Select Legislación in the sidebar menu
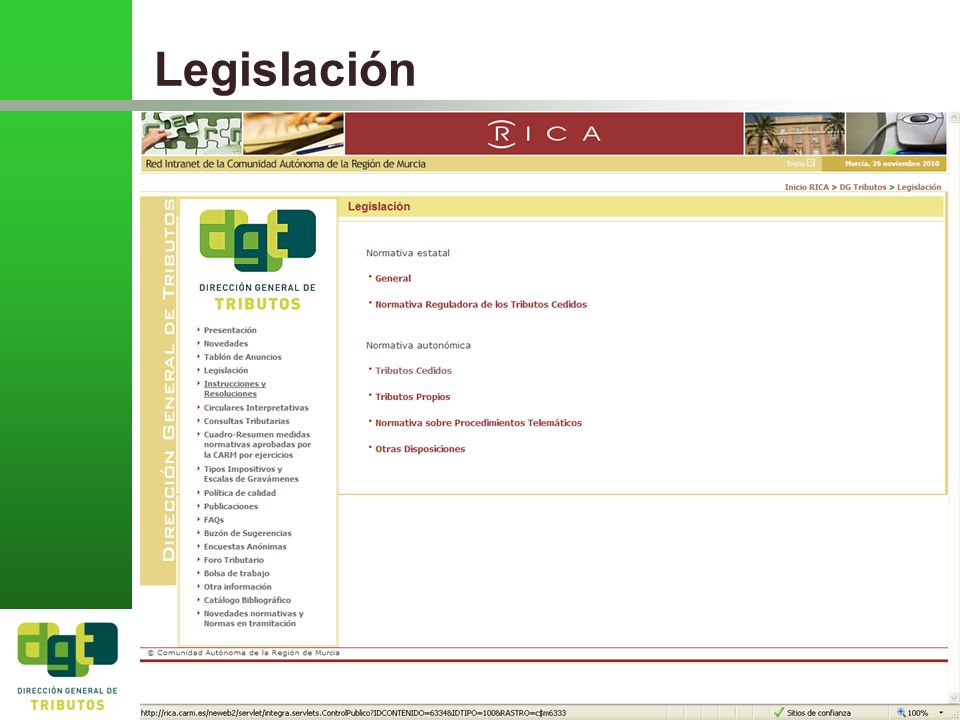The height and width of the screenshot is (720, 960). (226, 370)
